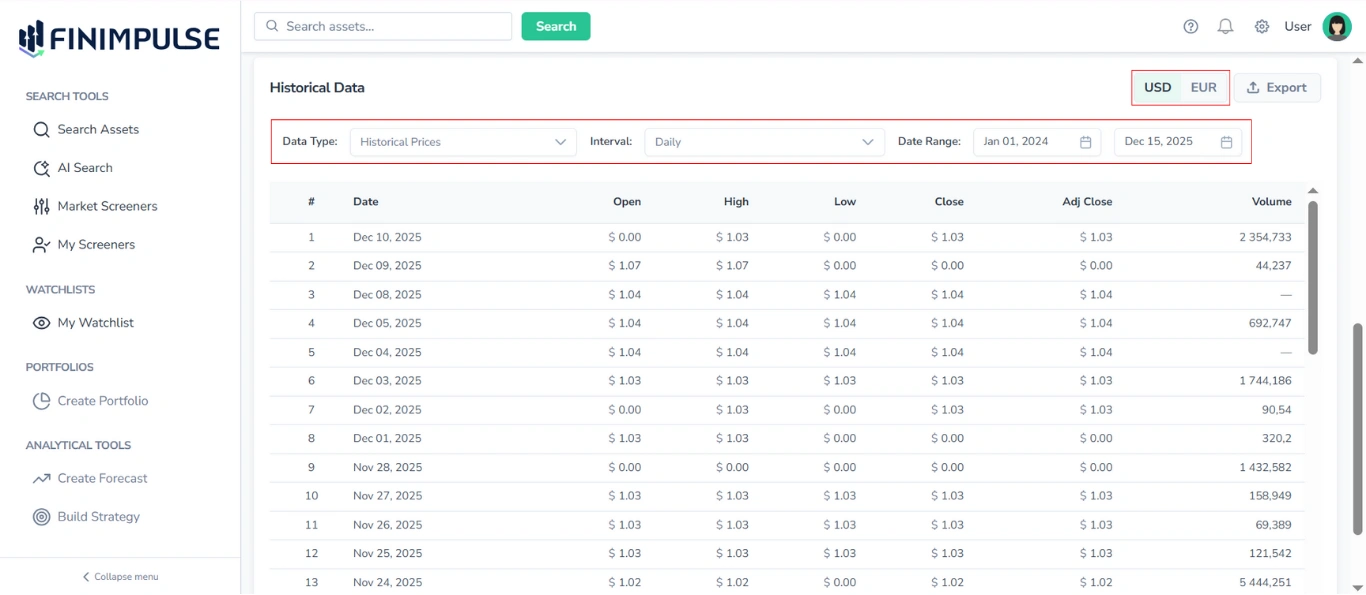This screenshot has height=595, width=1366.
Task: Open the settings gear
Action: tap(1261, 26)
